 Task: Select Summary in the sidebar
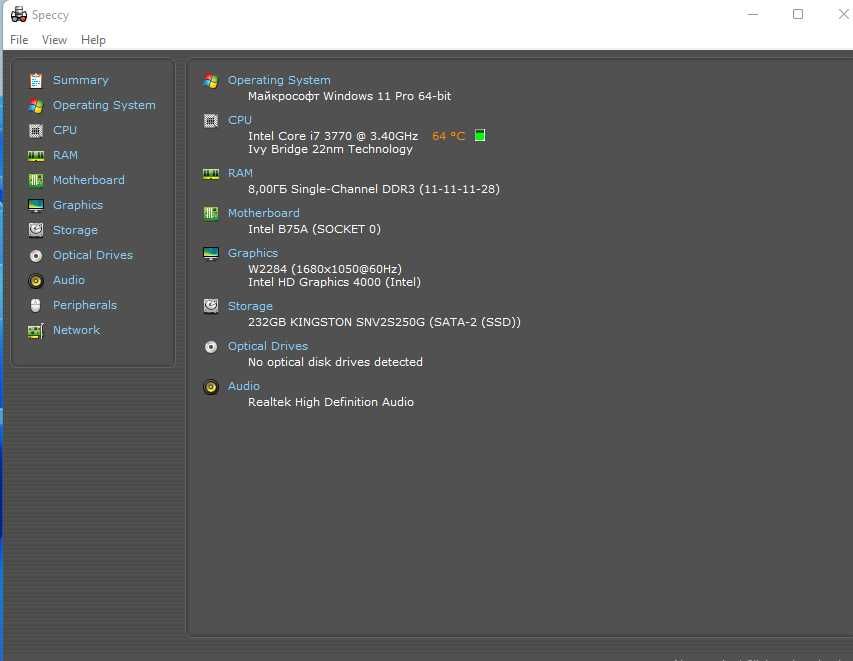(81, 80)
